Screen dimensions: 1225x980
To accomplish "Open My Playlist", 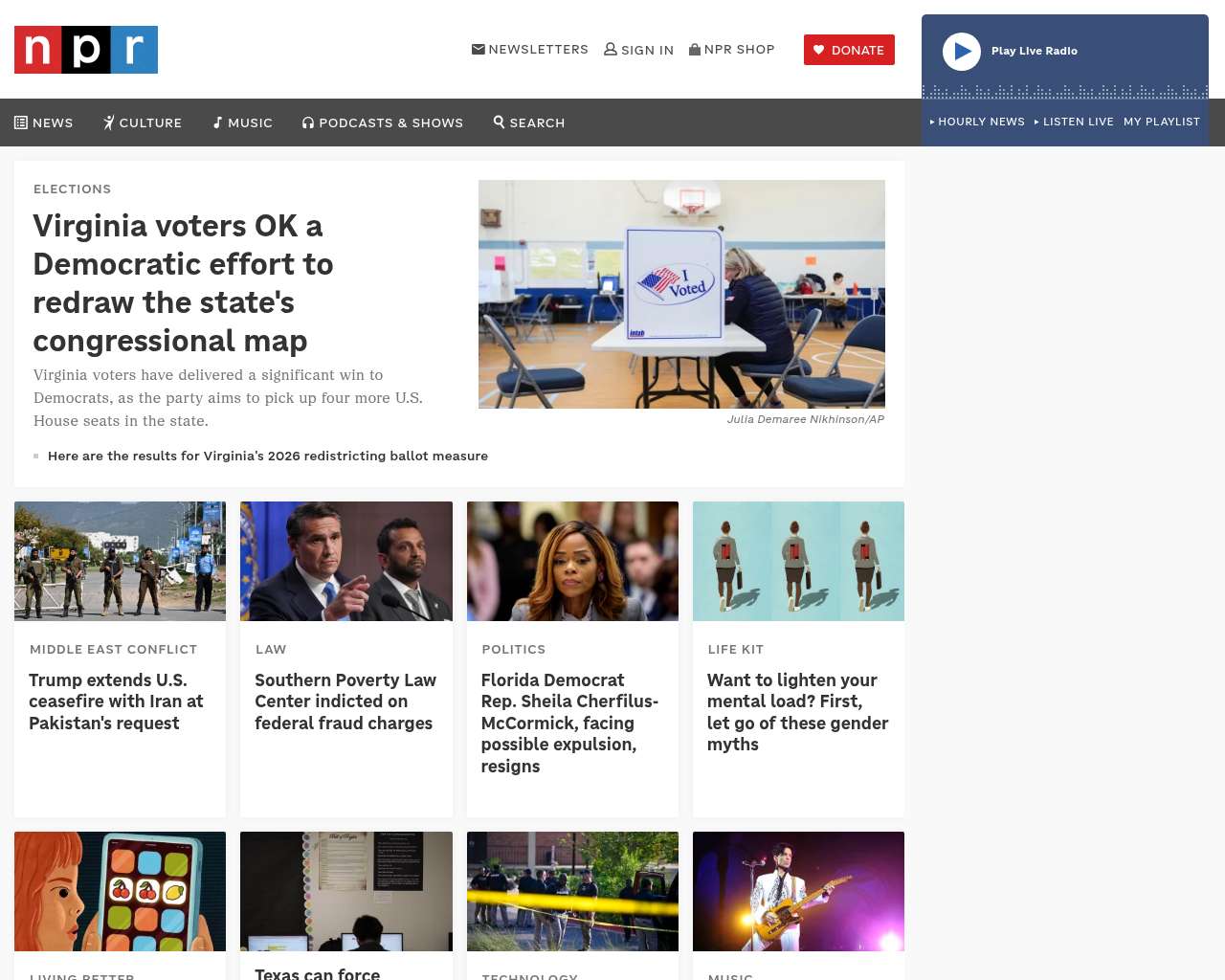I will click(x=1162, y=122).
